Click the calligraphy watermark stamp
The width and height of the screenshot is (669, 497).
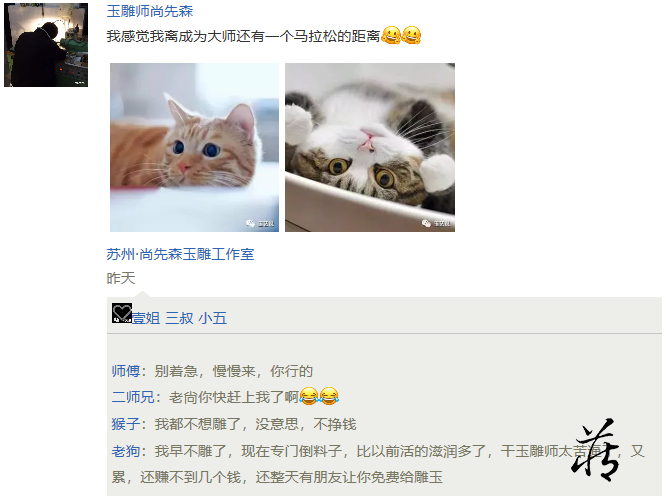click(595, 450)
